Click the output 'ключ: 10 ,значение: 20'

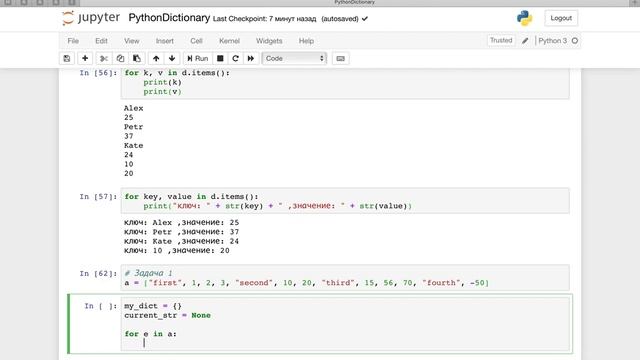click(x=177, y=251)
